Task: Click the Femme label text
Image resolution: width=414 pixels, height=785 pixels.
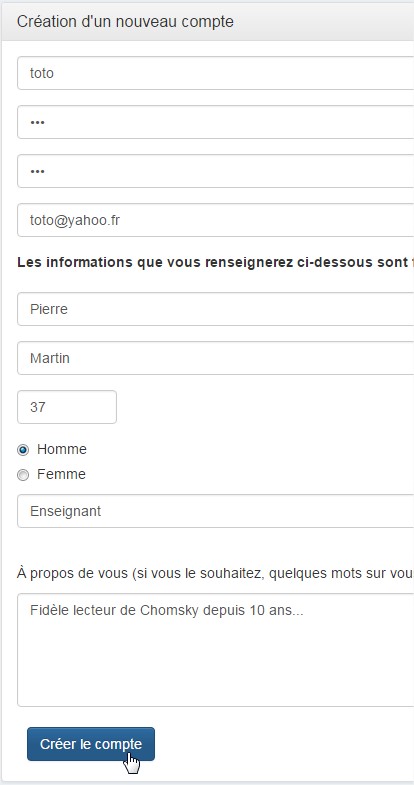Action: tap(61, 474)
